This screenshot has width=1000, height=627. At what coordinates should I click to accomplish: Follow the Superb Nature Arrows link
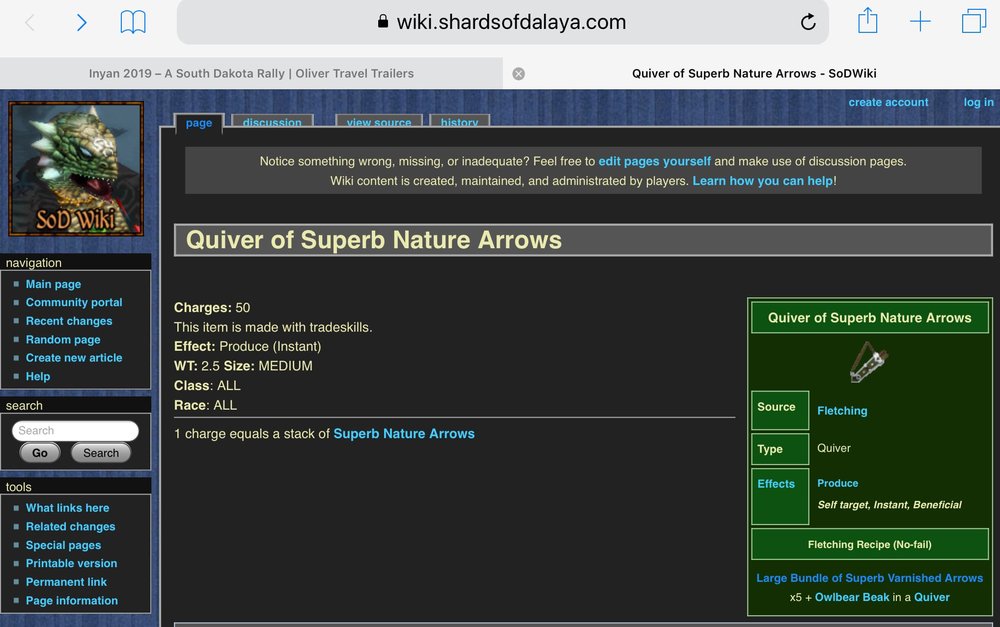404,434
